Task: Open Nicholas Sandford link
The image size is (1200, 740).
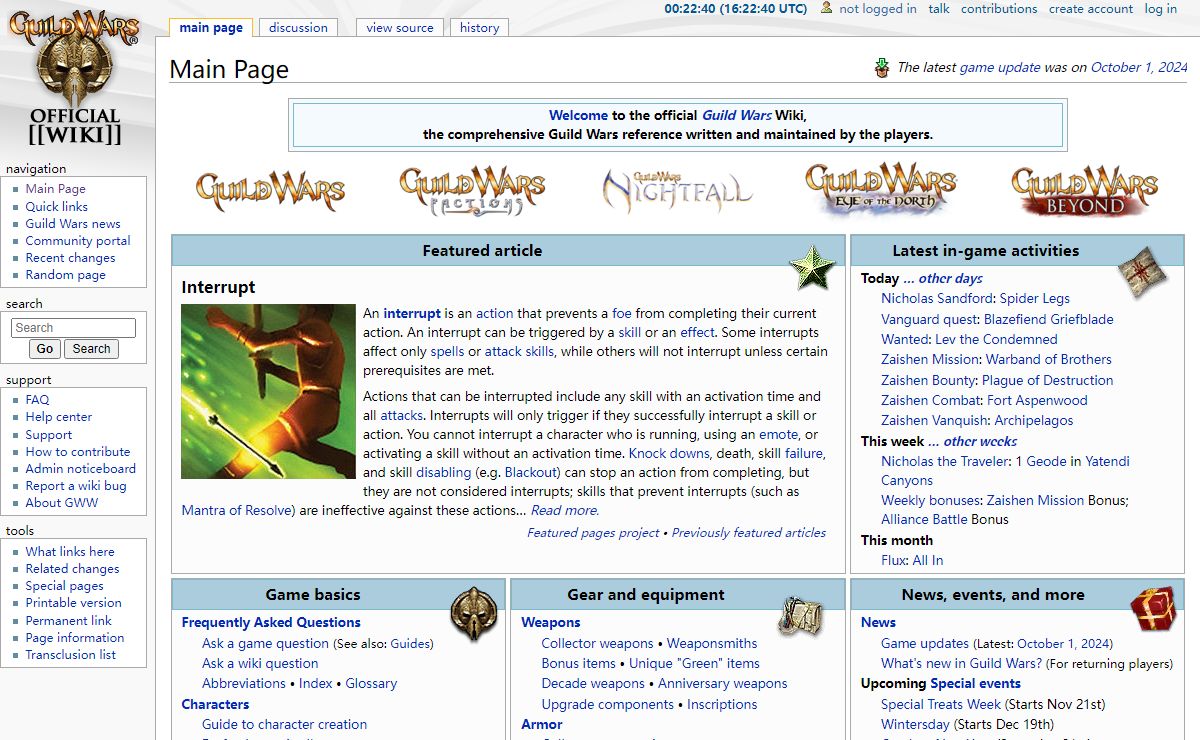Action: 938,298
